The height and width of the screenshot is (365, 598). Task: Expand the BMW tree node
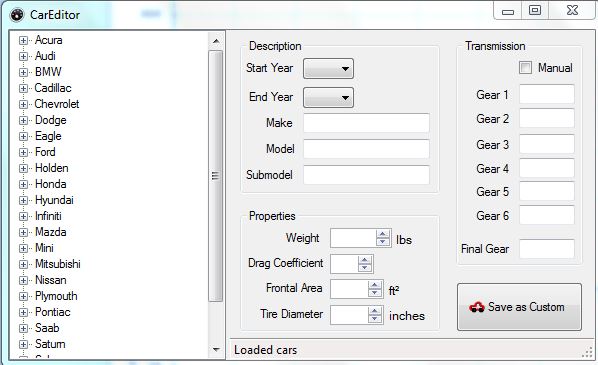[x=23, y=72]
